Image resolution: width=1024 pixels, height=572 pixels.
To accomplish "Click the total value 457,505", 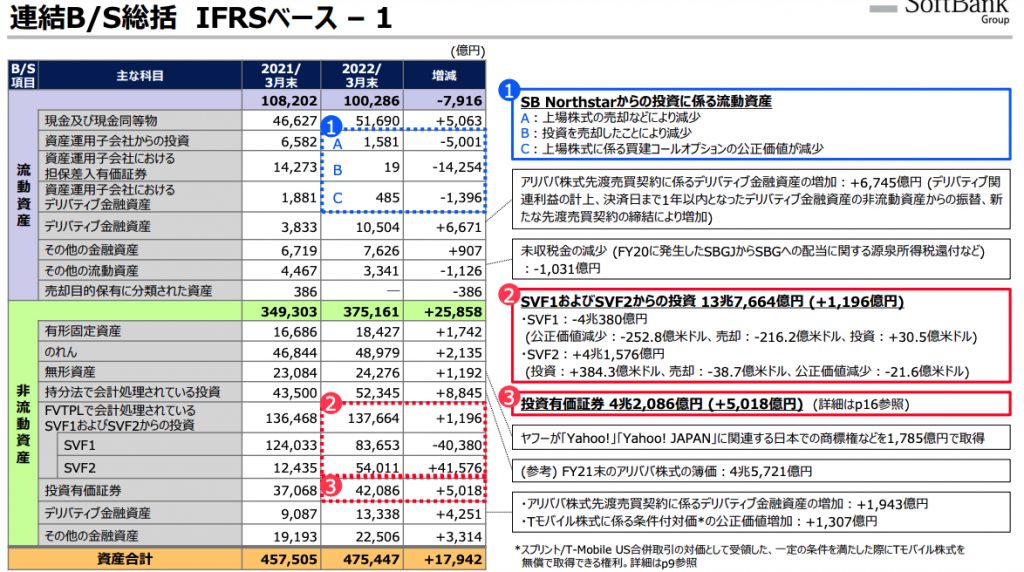I will [x=289, y=560].
